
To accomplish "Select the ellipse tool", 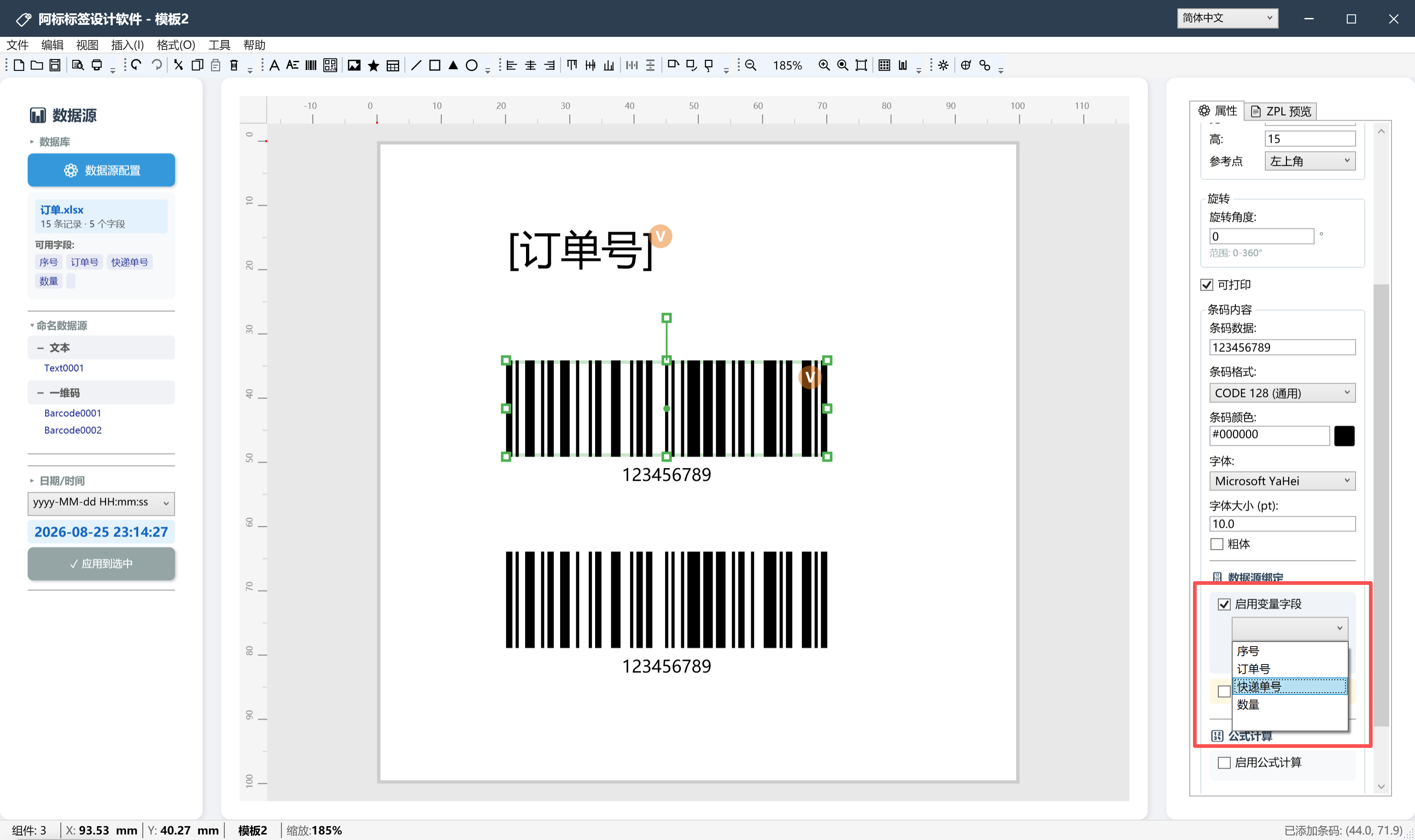I will (x=472, y=66).
